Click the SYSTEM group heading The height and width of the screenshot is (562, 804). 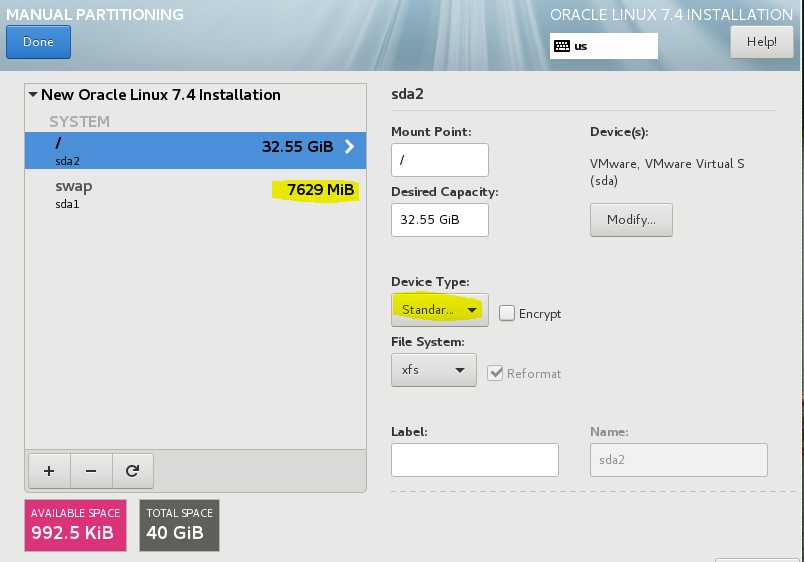pyautogui.click(x=79, y=122)
